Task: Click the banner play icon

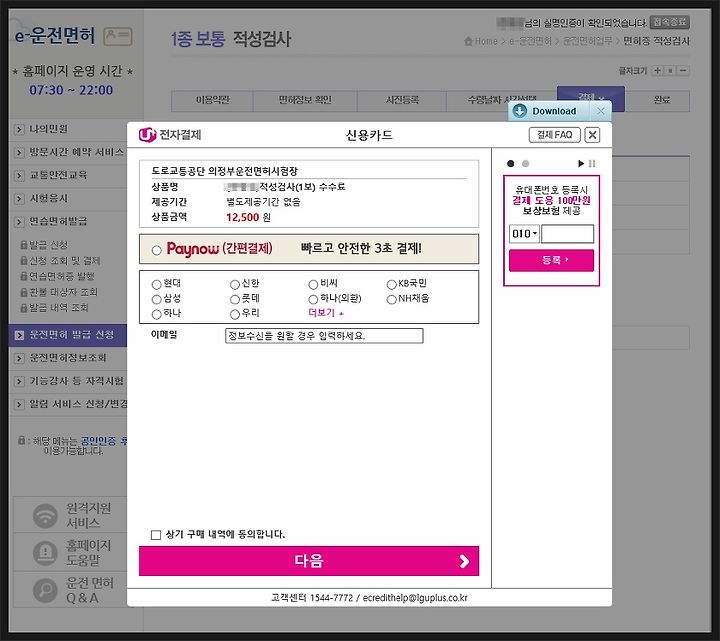Action: (x=580, y=163)
